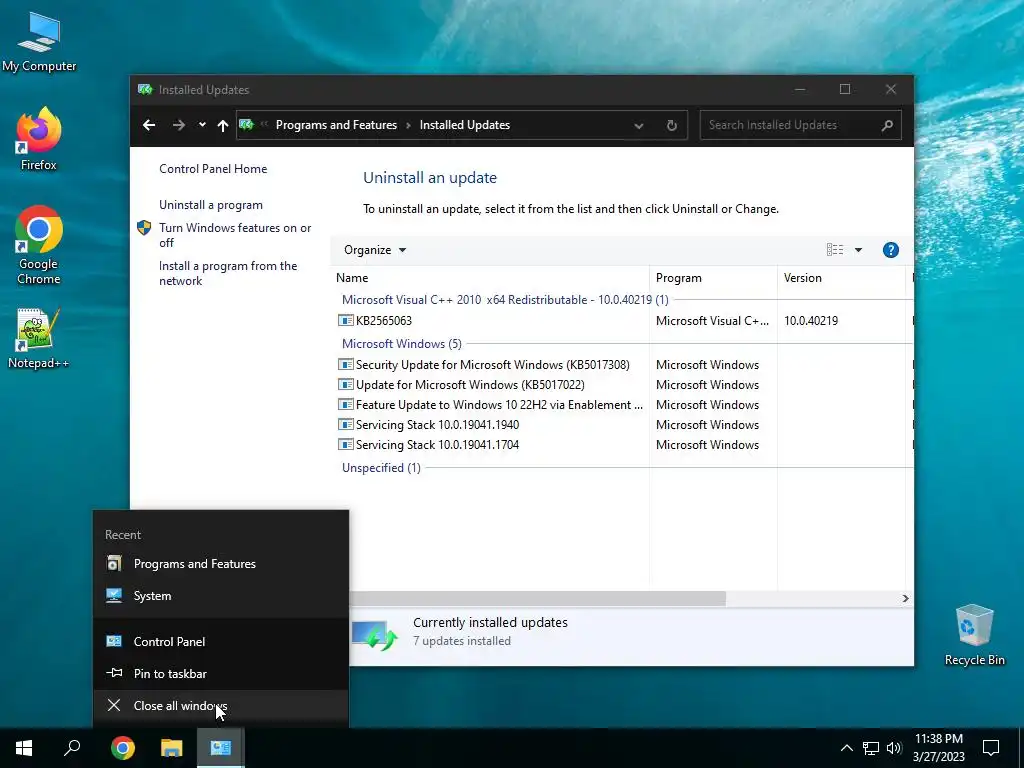The image size is (1024, 768).
Task: Open Control Panel Home link
Action: [x=213, y=168]
